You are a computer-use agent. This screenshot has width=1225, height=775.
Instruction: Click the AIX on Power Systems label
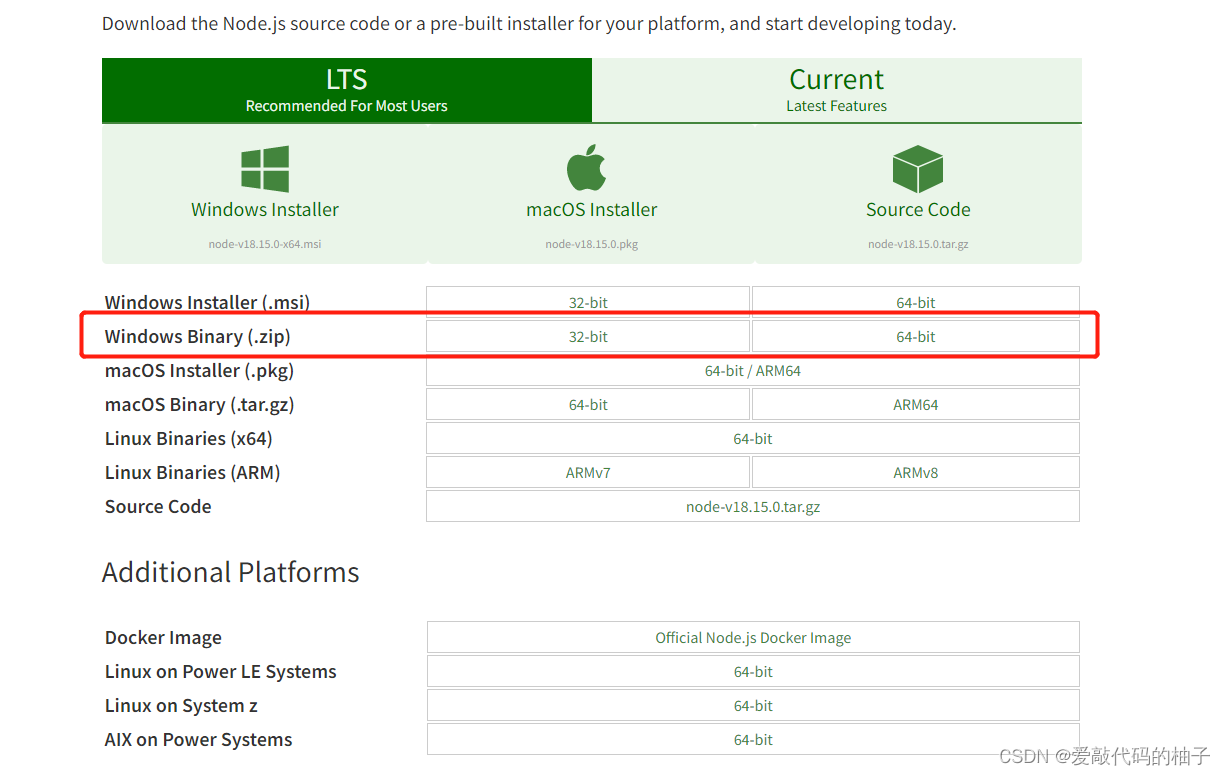point(198,740)
